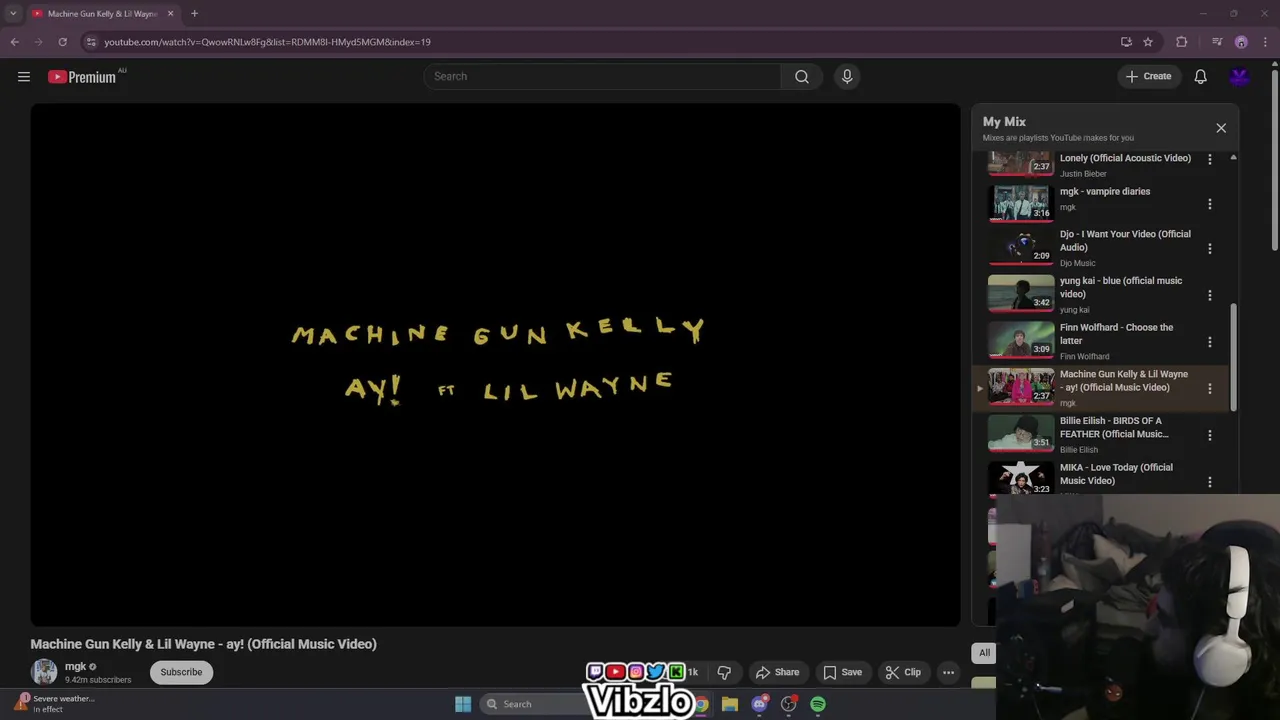The width and height of the screenshot is (1280, 720).
Task: Save the video to a playlist
Action: click(x=842, y=672)
